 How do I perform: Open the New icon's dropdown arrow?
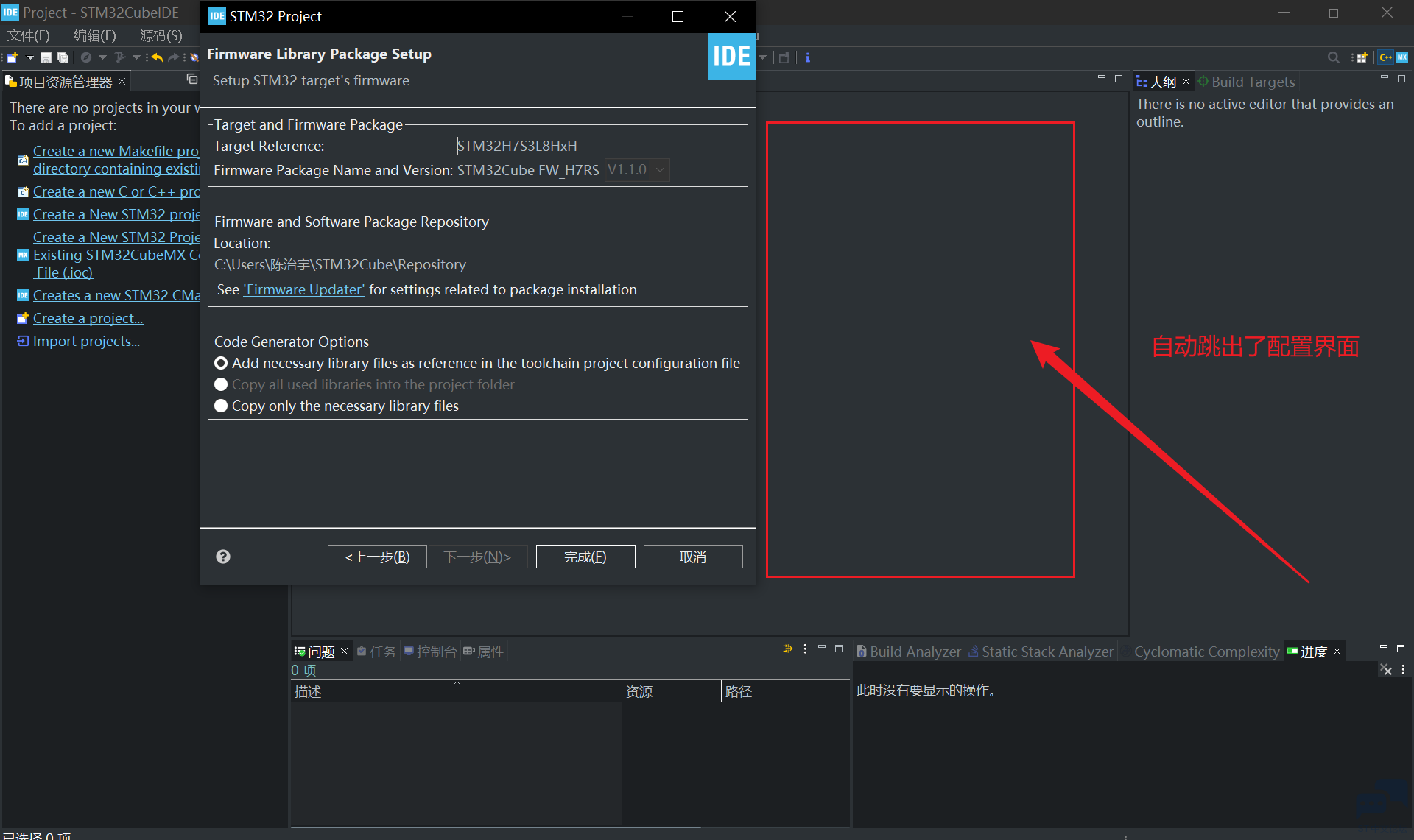(x=30, y=57)
